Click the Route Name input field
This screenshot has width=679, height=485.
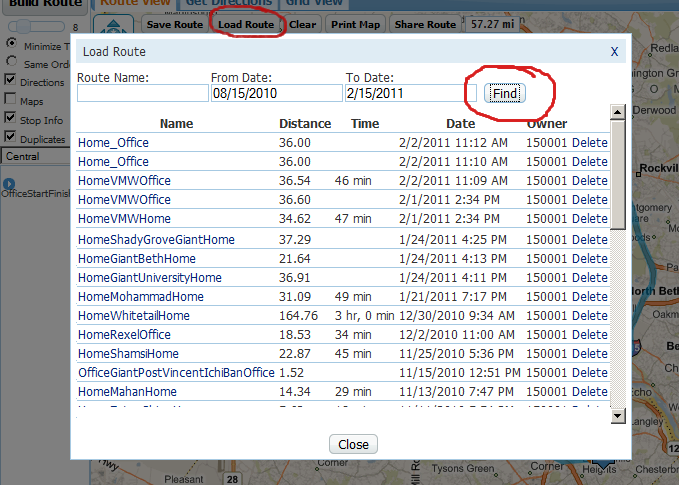tap(141, 93)
